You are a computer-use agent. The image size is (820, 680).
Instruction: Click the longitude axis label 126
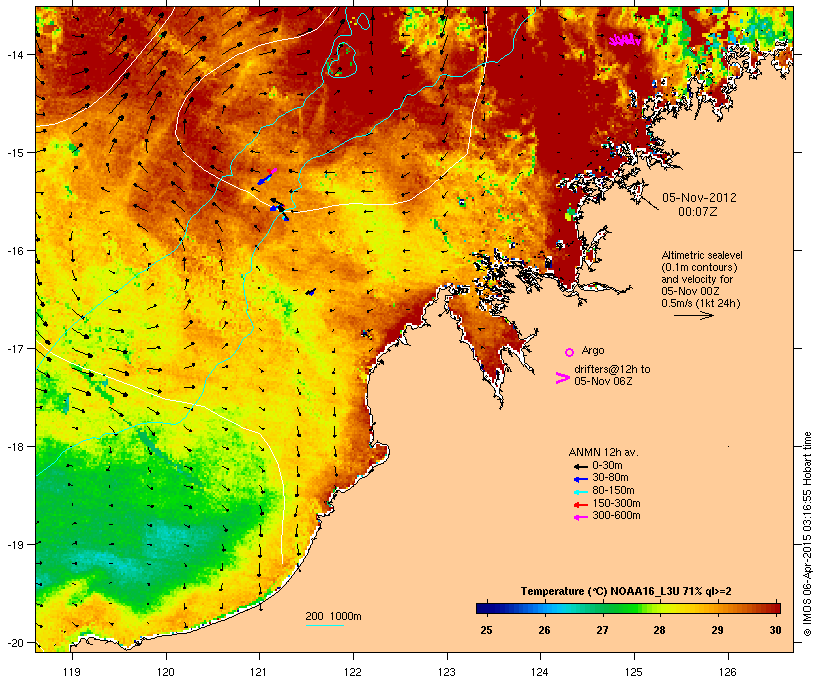(727, 672)
